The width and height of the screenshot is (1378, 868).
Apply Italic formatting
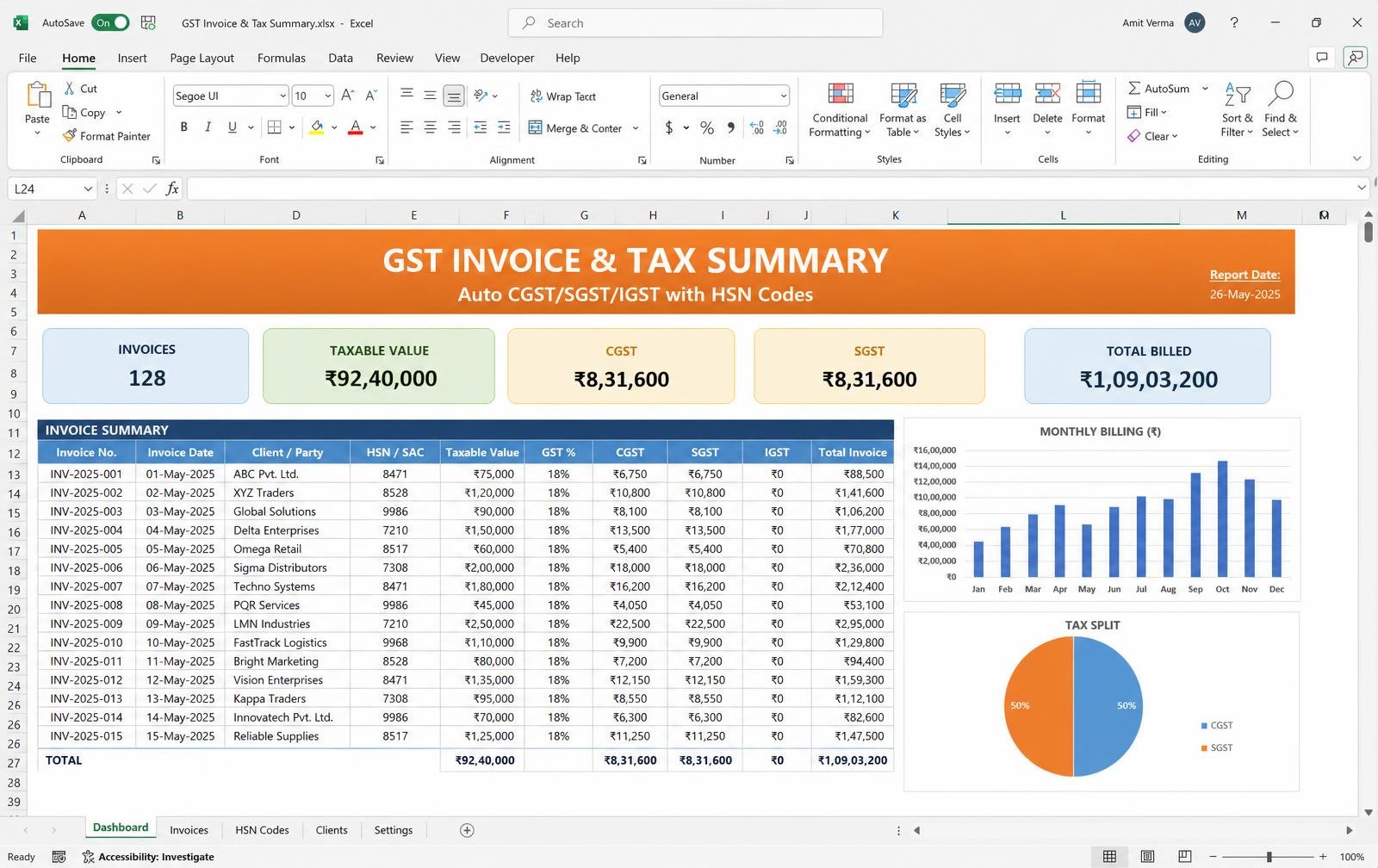[208, 127]
